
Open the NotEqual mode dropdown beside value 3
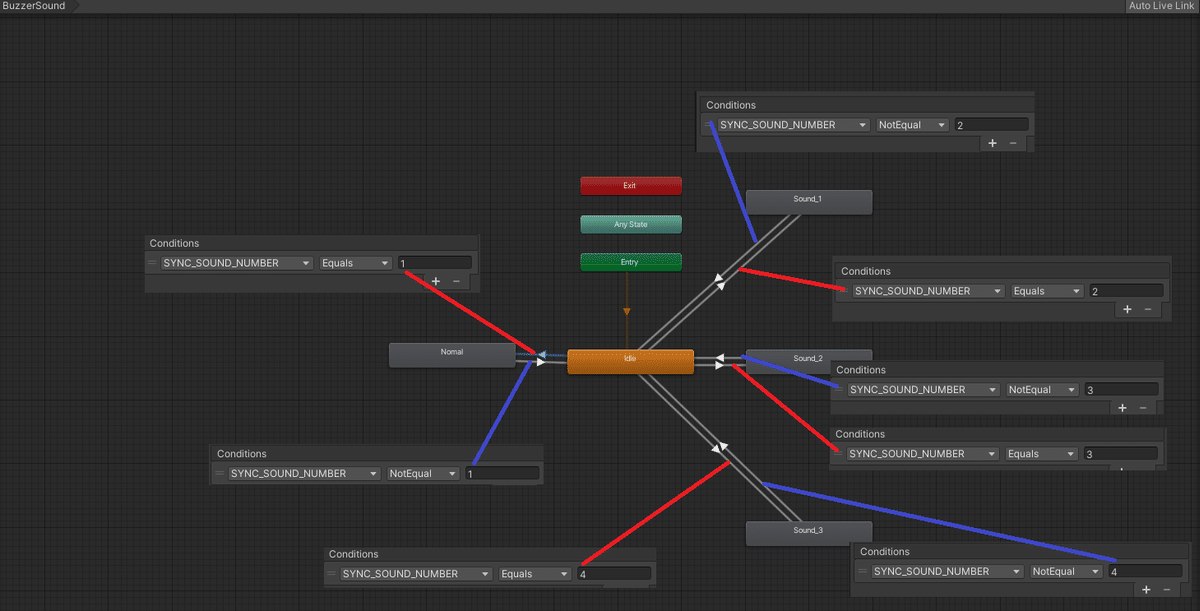click(1042, 389)
